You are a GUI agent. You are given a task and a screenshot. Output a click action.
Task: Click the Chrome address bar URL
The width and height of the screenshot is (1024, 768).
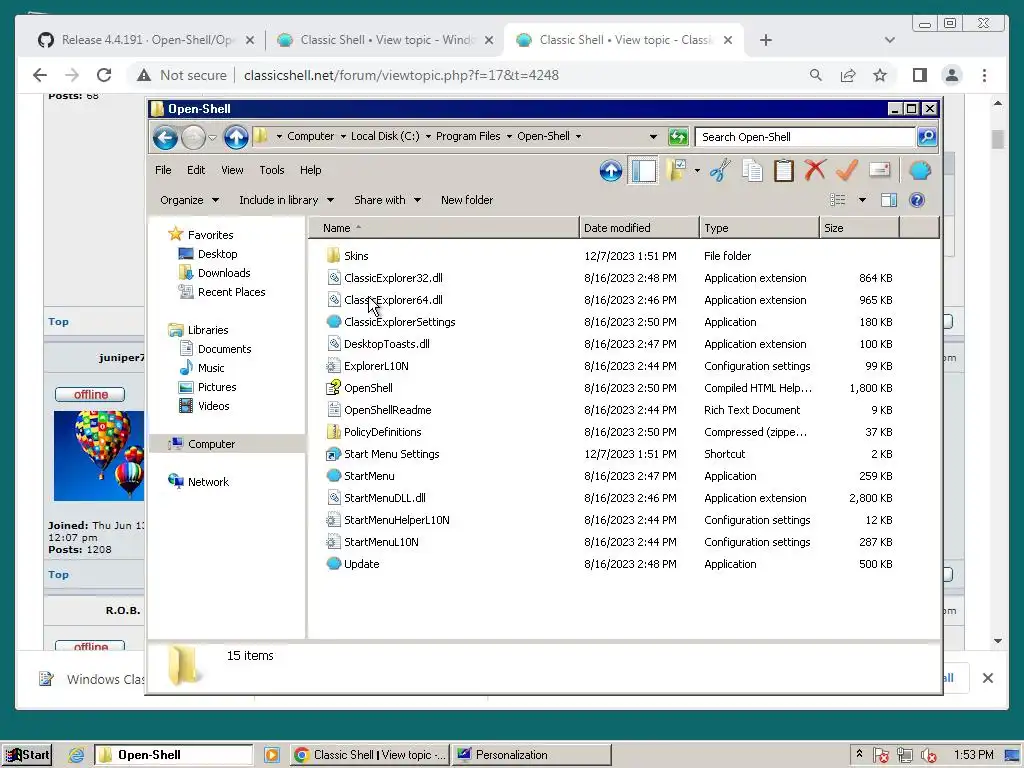click(401, 75)
